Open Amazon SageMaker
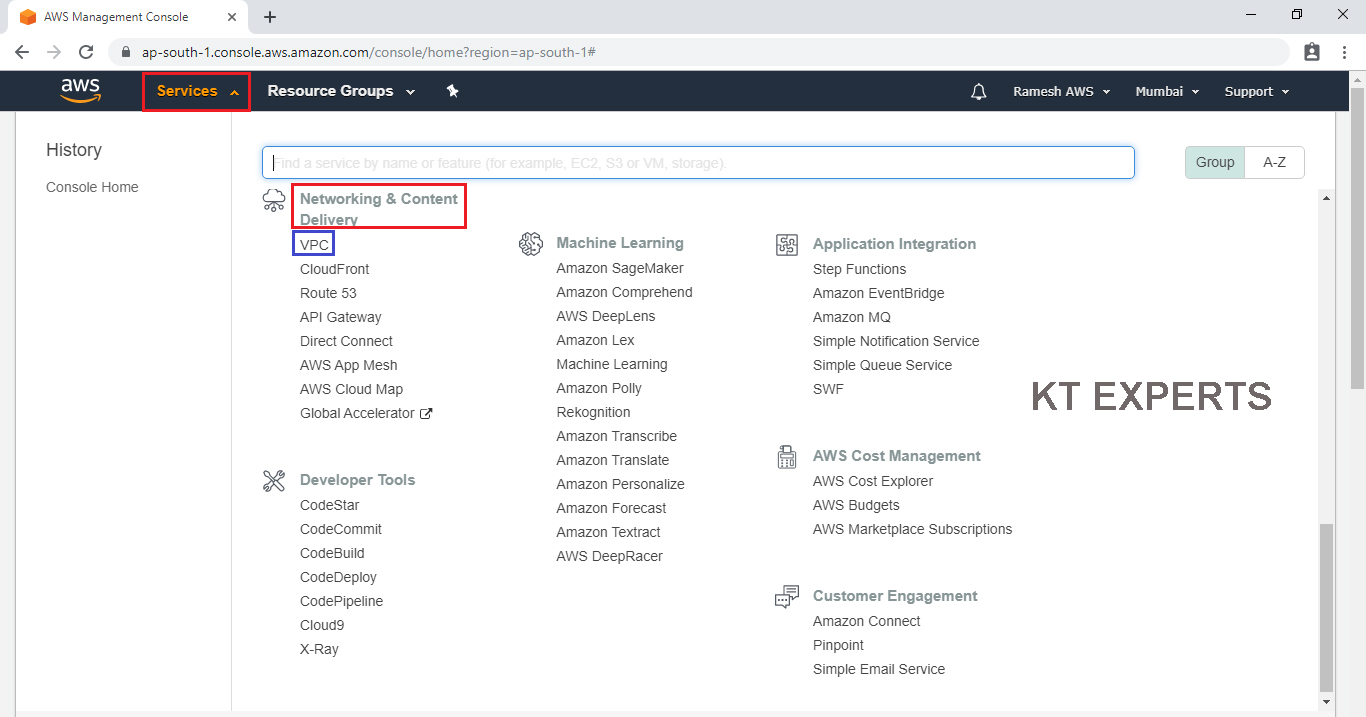This screenshot has width=1366, height=717. coord(620,268)
